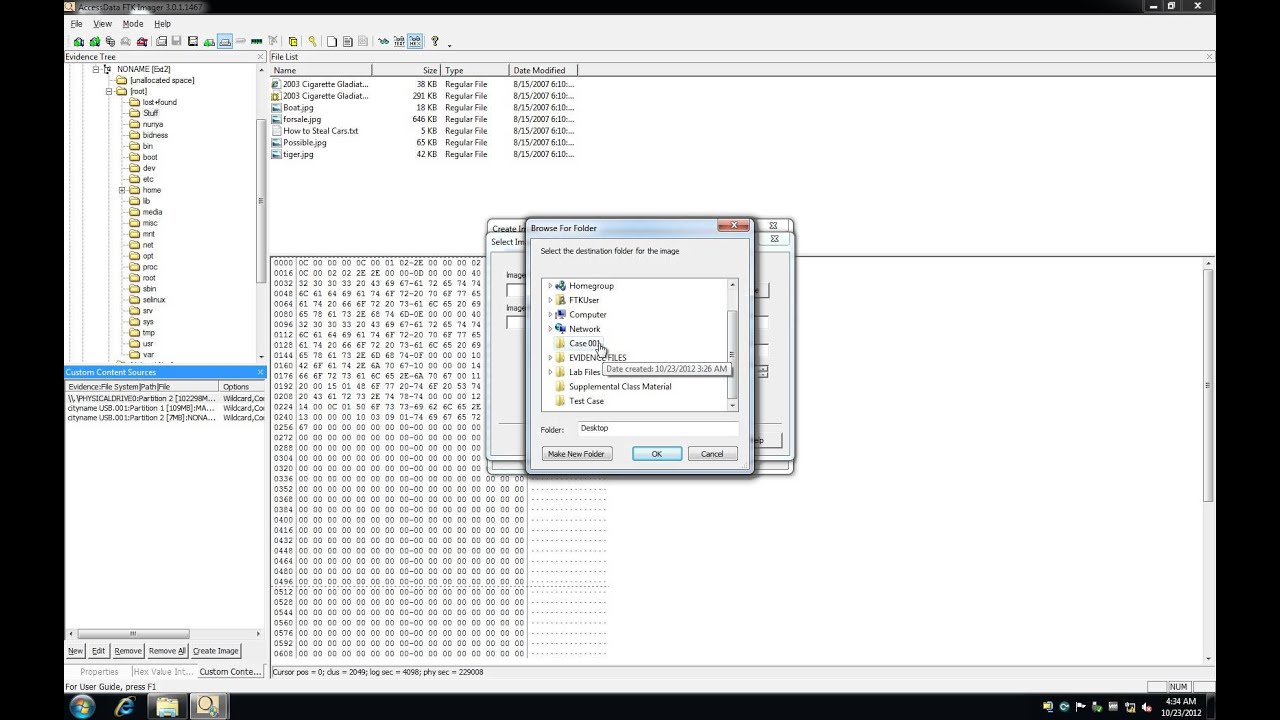Click the Export Directory Listing icon

363,42
